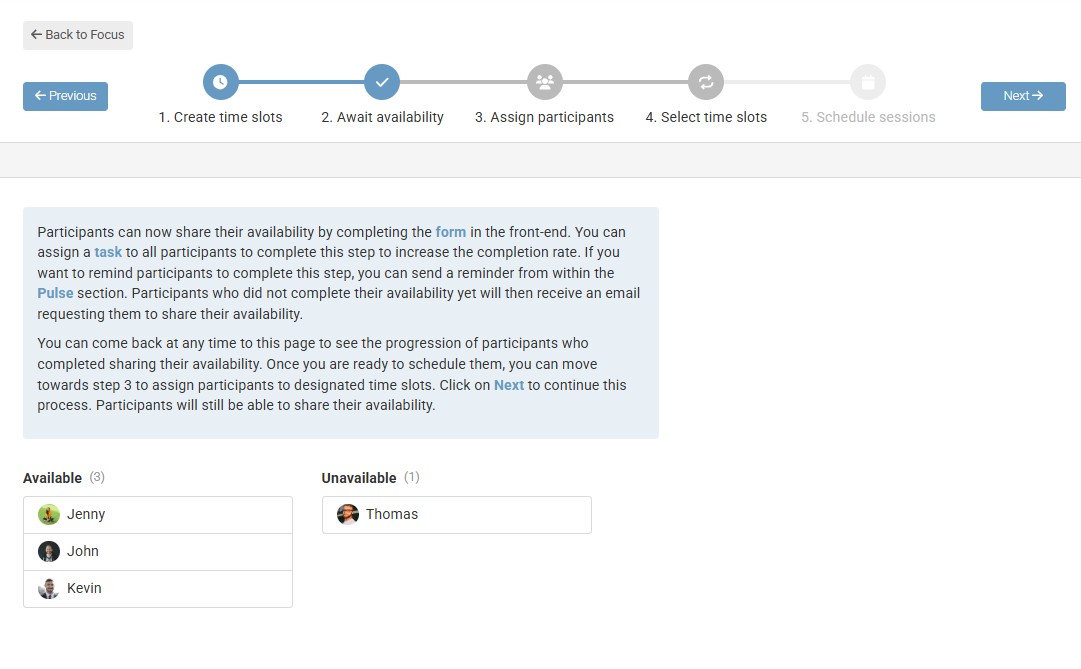Click Kevin's avatar picture
This screenshot has width=1081, height=669.
point(49,589)
